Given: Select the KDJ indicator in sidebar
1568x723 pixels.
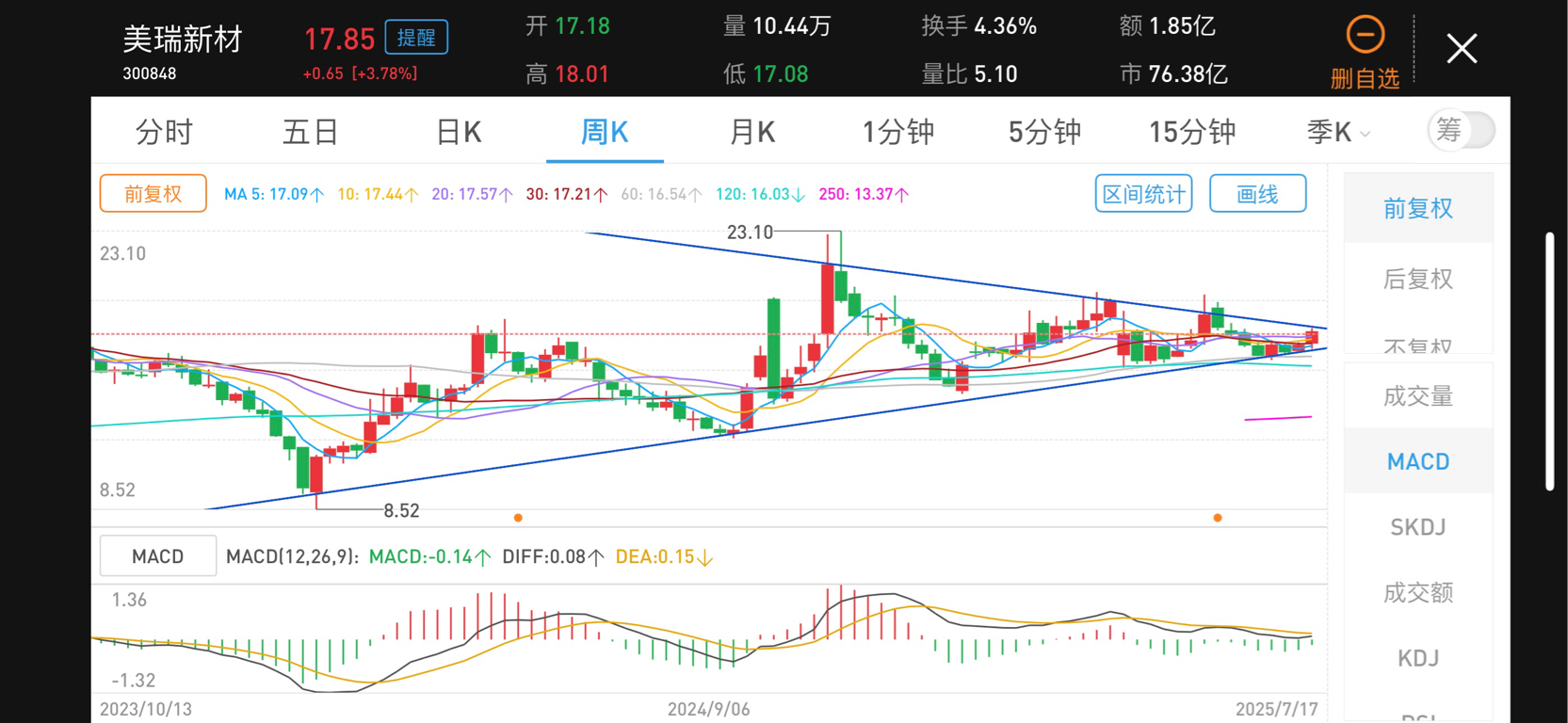Looking at the screenshot, I should pyautogui.click(x=1418, y=658).
